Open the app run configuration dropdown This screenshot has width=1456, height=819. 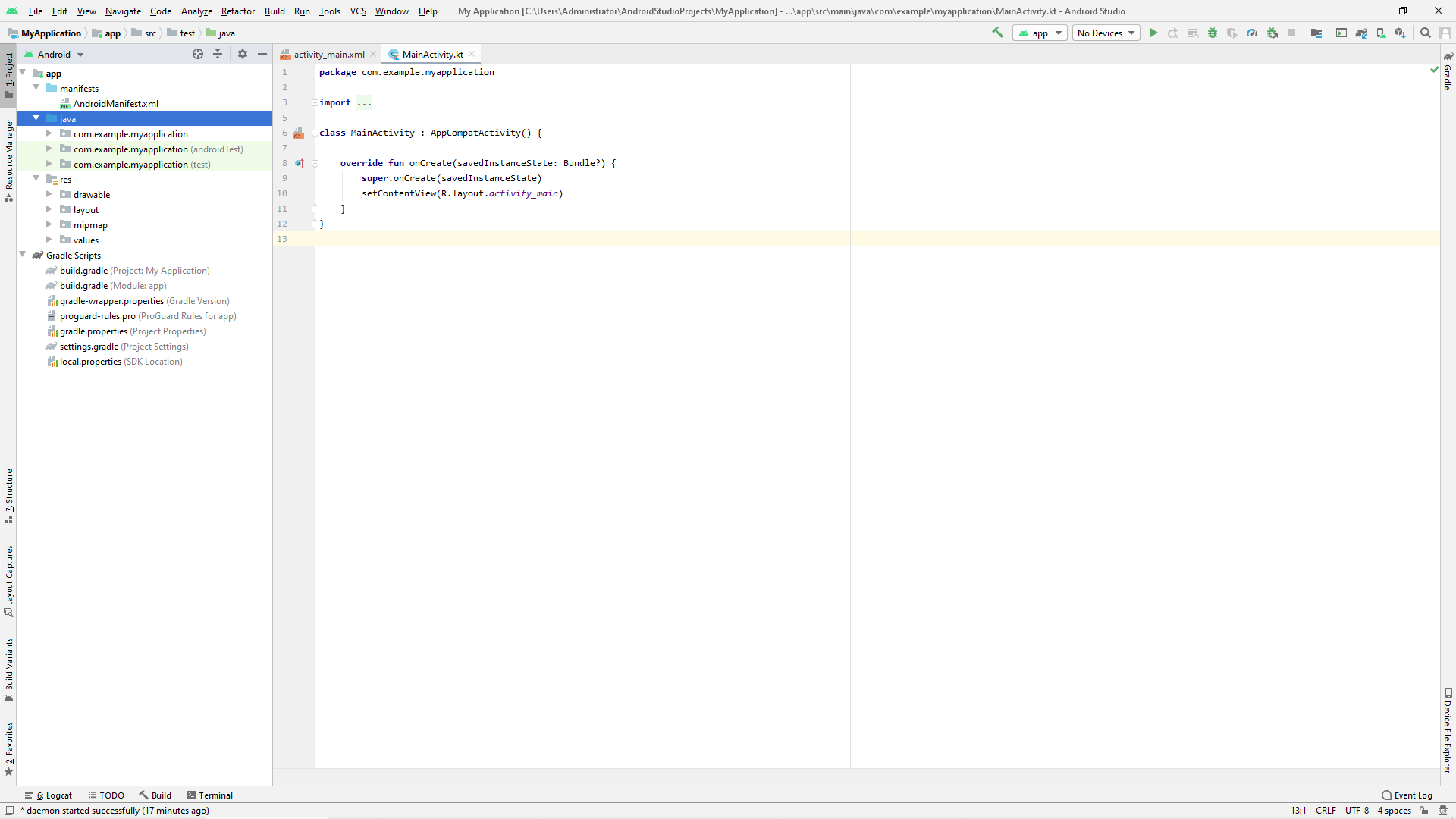pyautogui.click(x=1040, y=33)
